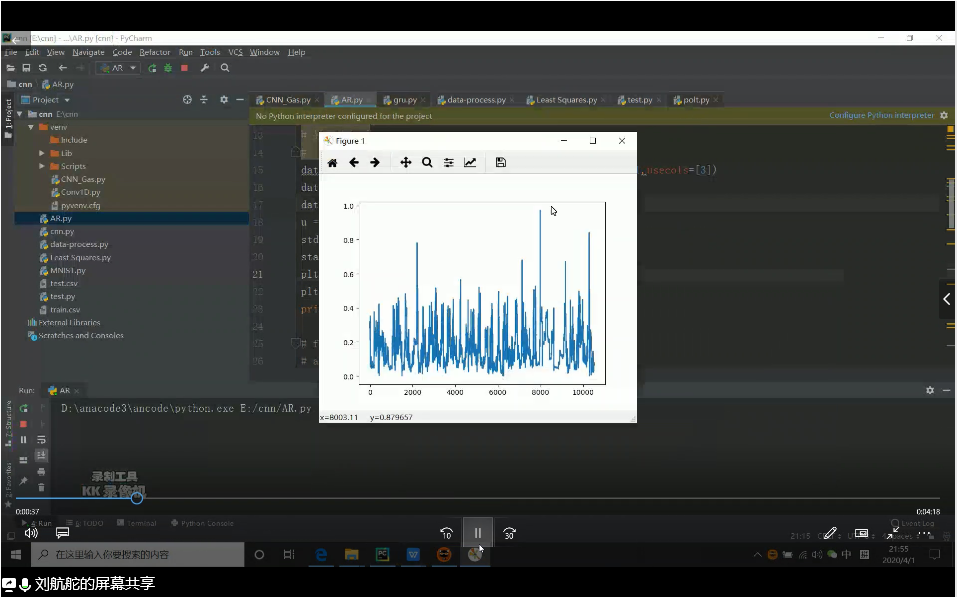Select the Pan axes tool in Figure 1

406,163
